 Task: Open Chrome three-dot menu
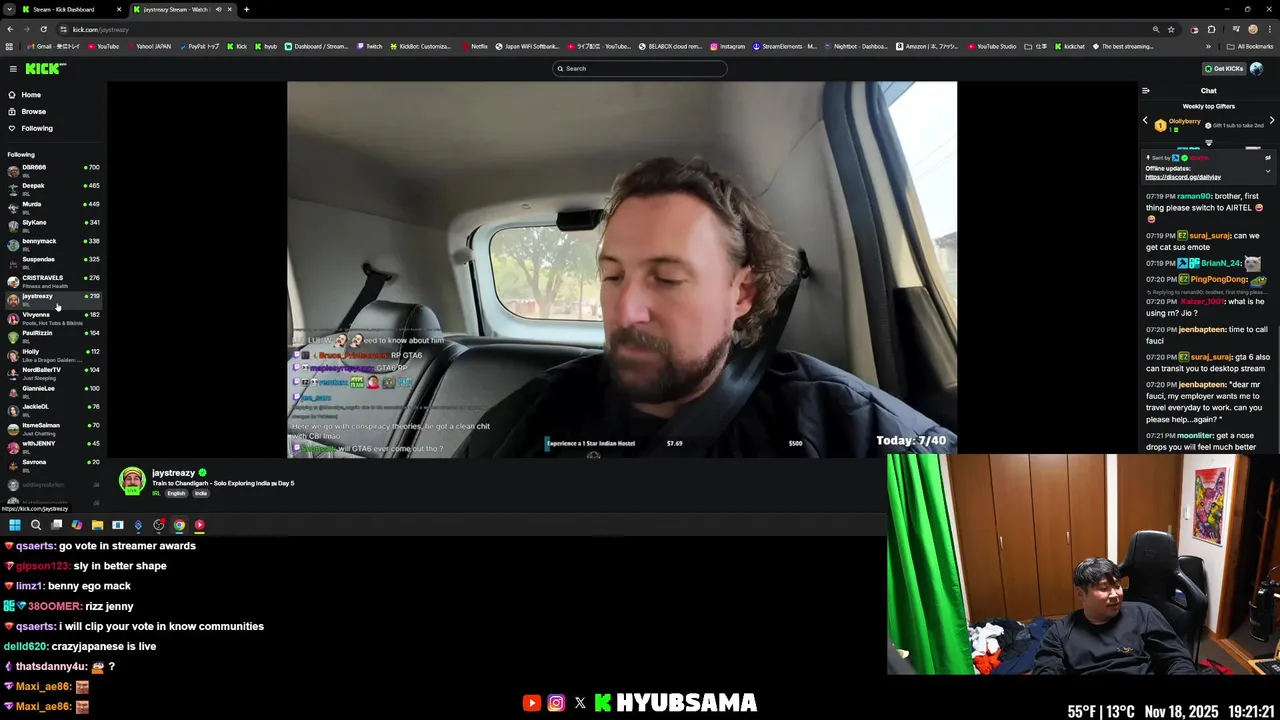pyautogui.click(x=1269, y=29)
